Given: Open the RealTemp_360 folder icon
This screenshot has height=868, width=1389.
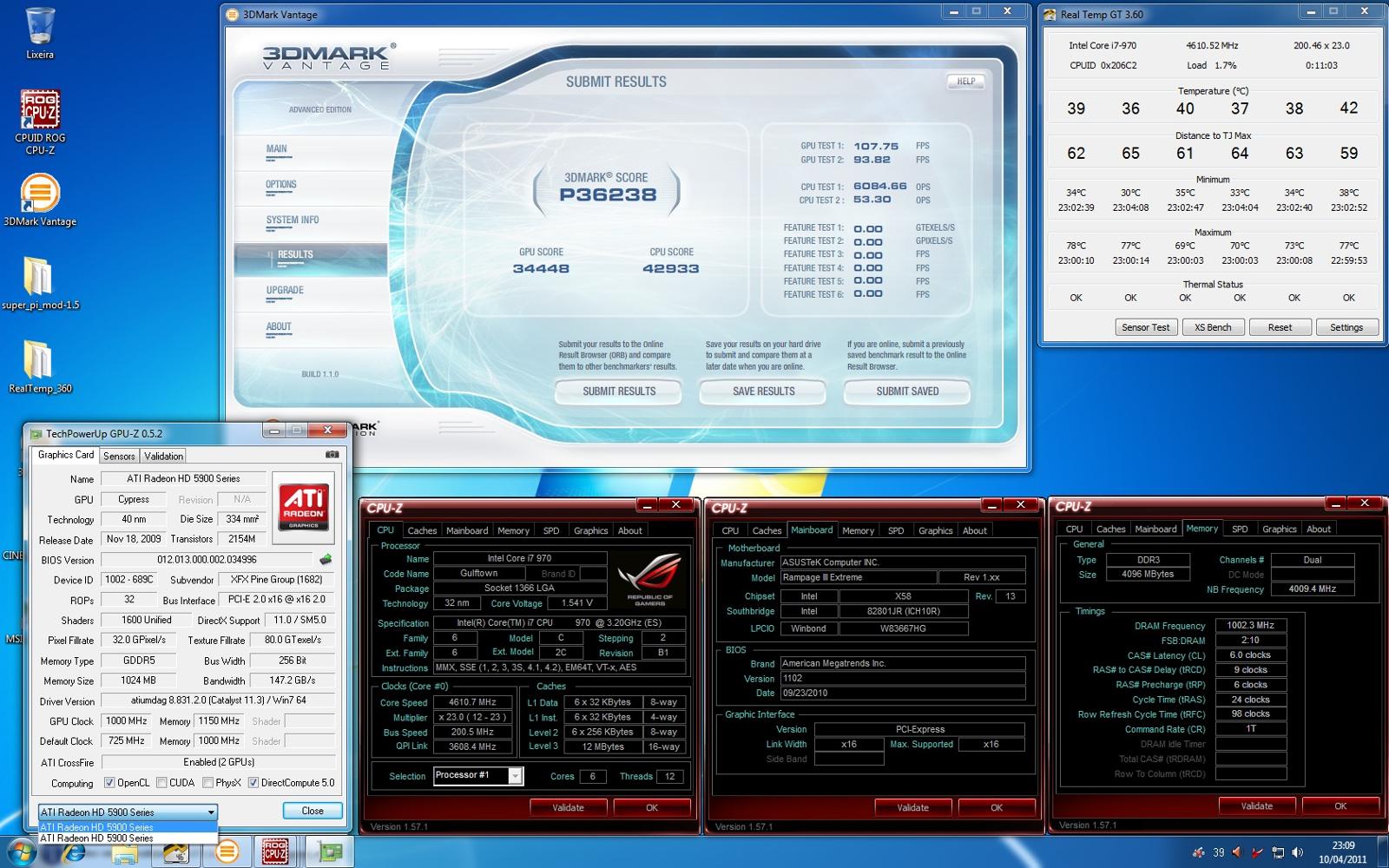Looking at the screenshot, I should pos(40,365).
